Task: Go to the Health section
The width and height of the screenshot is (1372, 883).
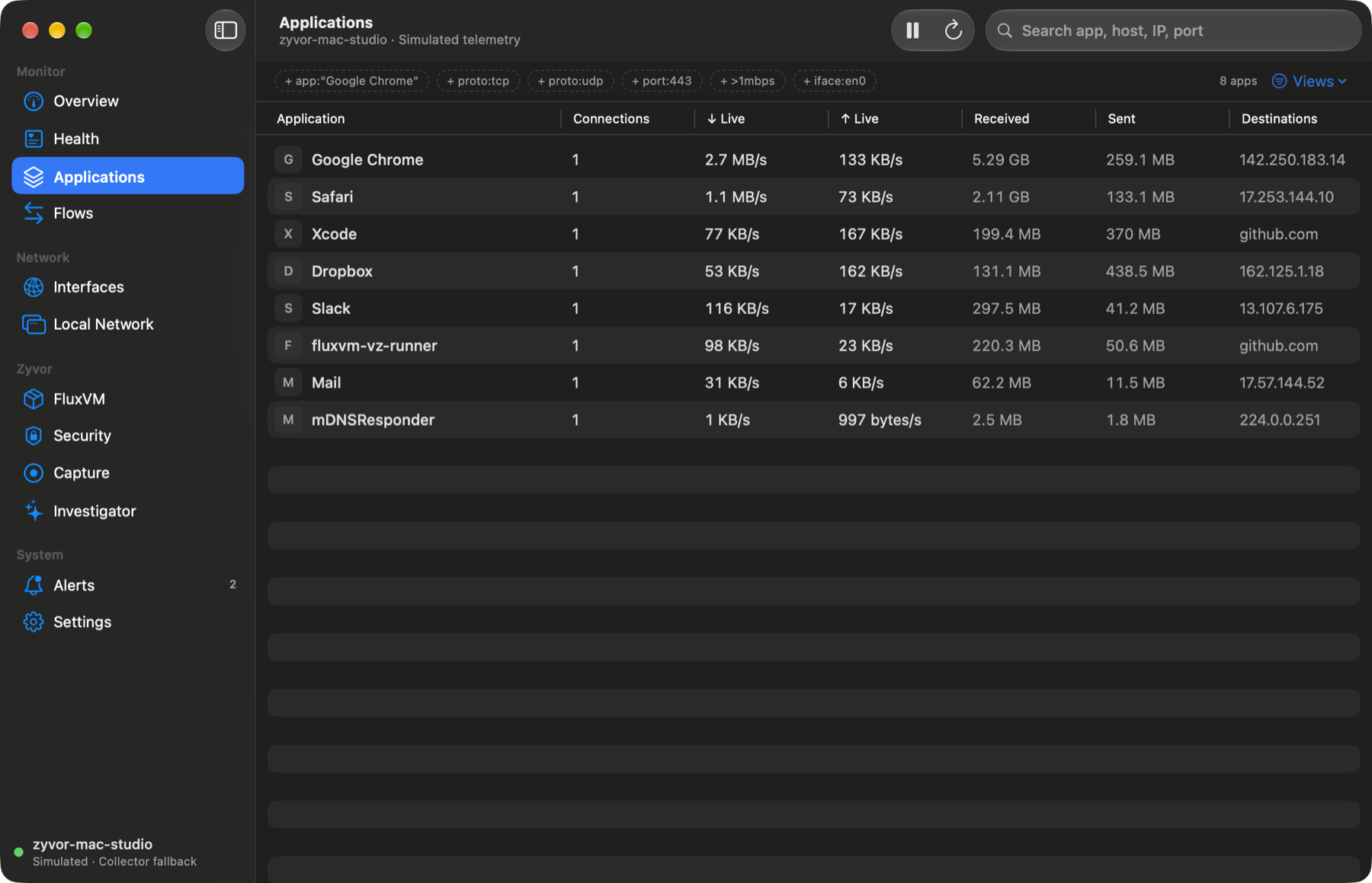Action: [x=128, y=139]
